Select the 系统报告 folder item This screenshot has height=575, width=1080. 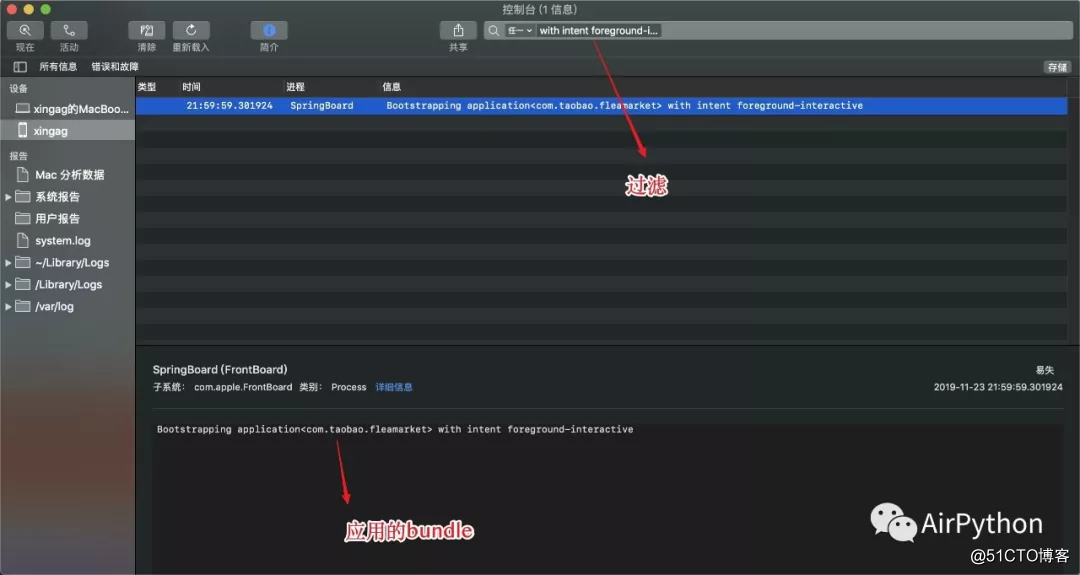(x=58, y=197)
